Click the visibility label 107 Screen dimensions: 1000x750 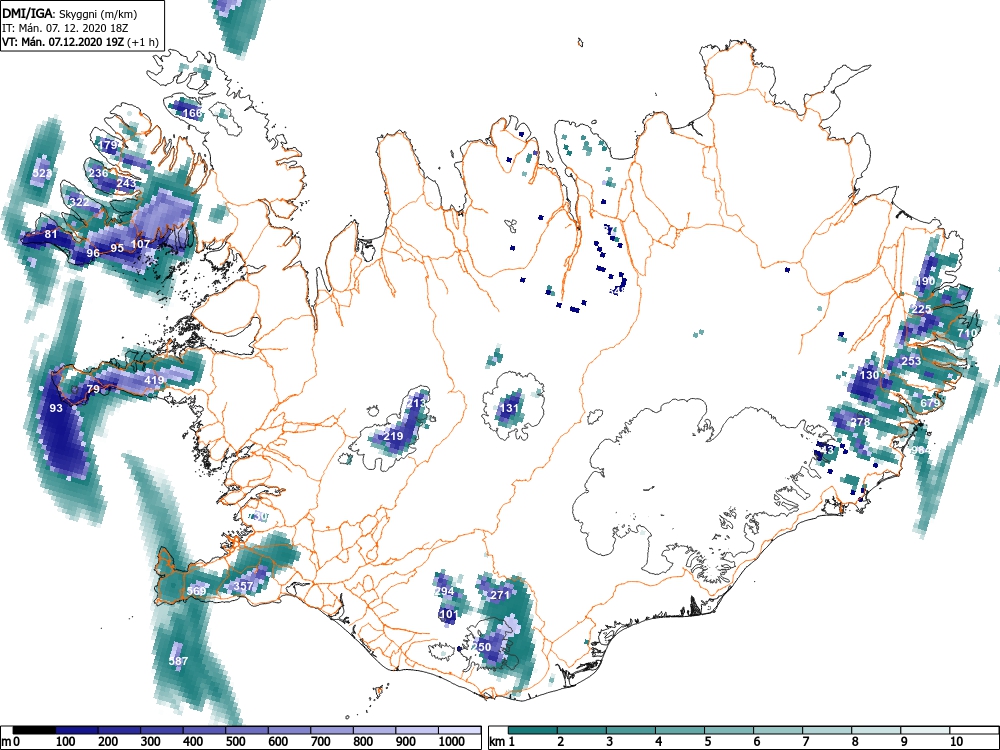140,244
